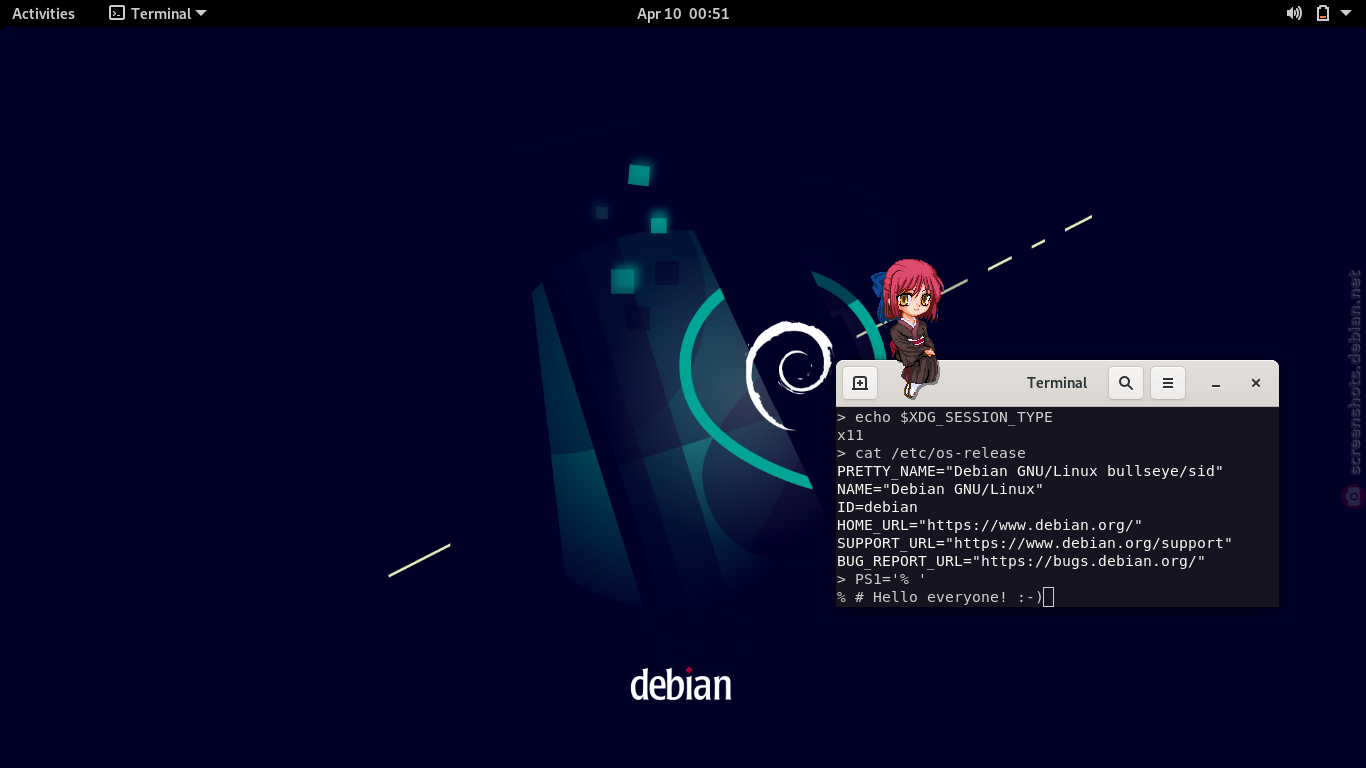
Task: Click the 'x11' output line
Action: click(850, 435)
